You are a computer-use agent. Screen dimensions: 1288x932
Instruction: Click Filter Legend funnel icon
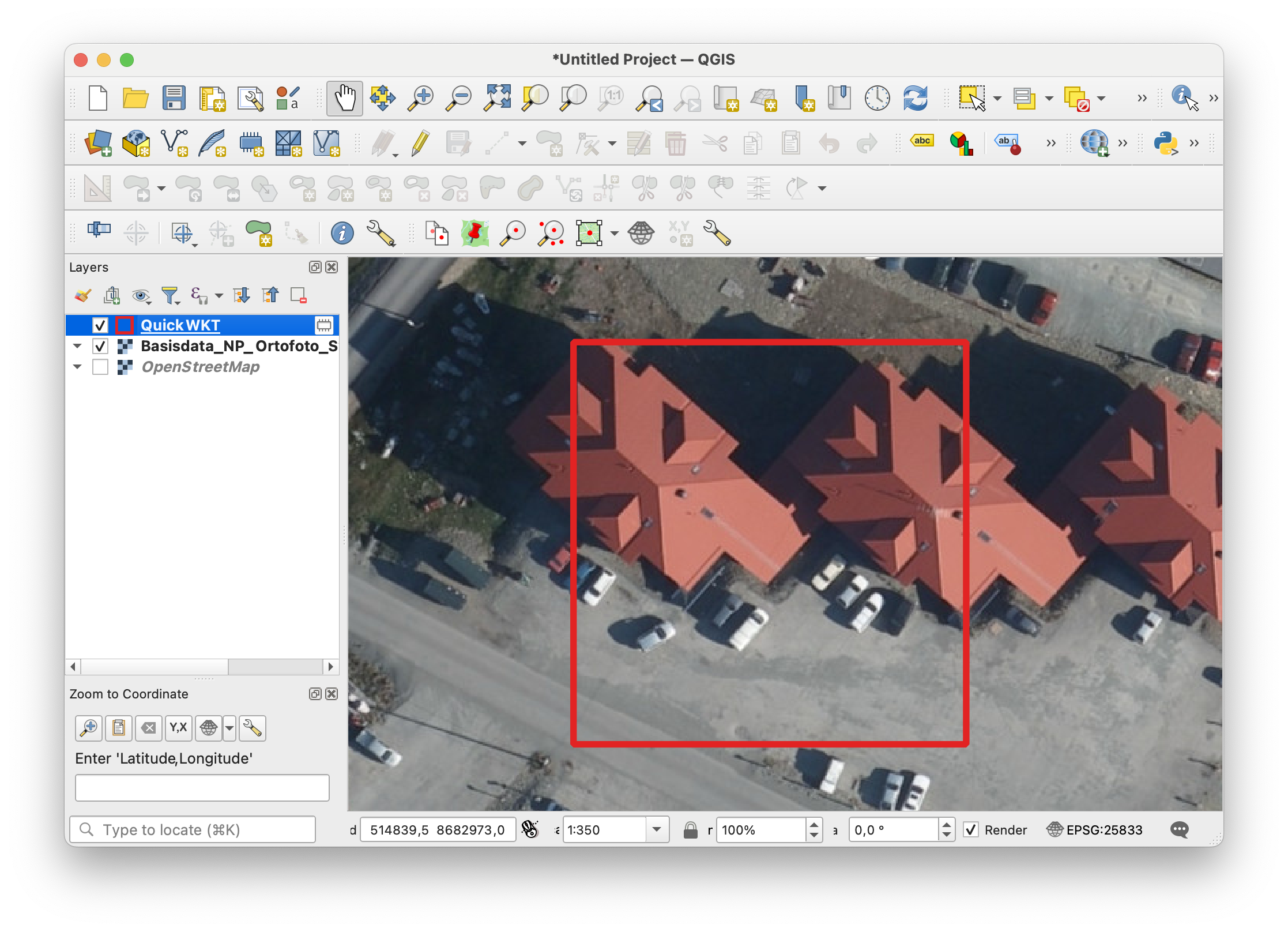point(171,296)
